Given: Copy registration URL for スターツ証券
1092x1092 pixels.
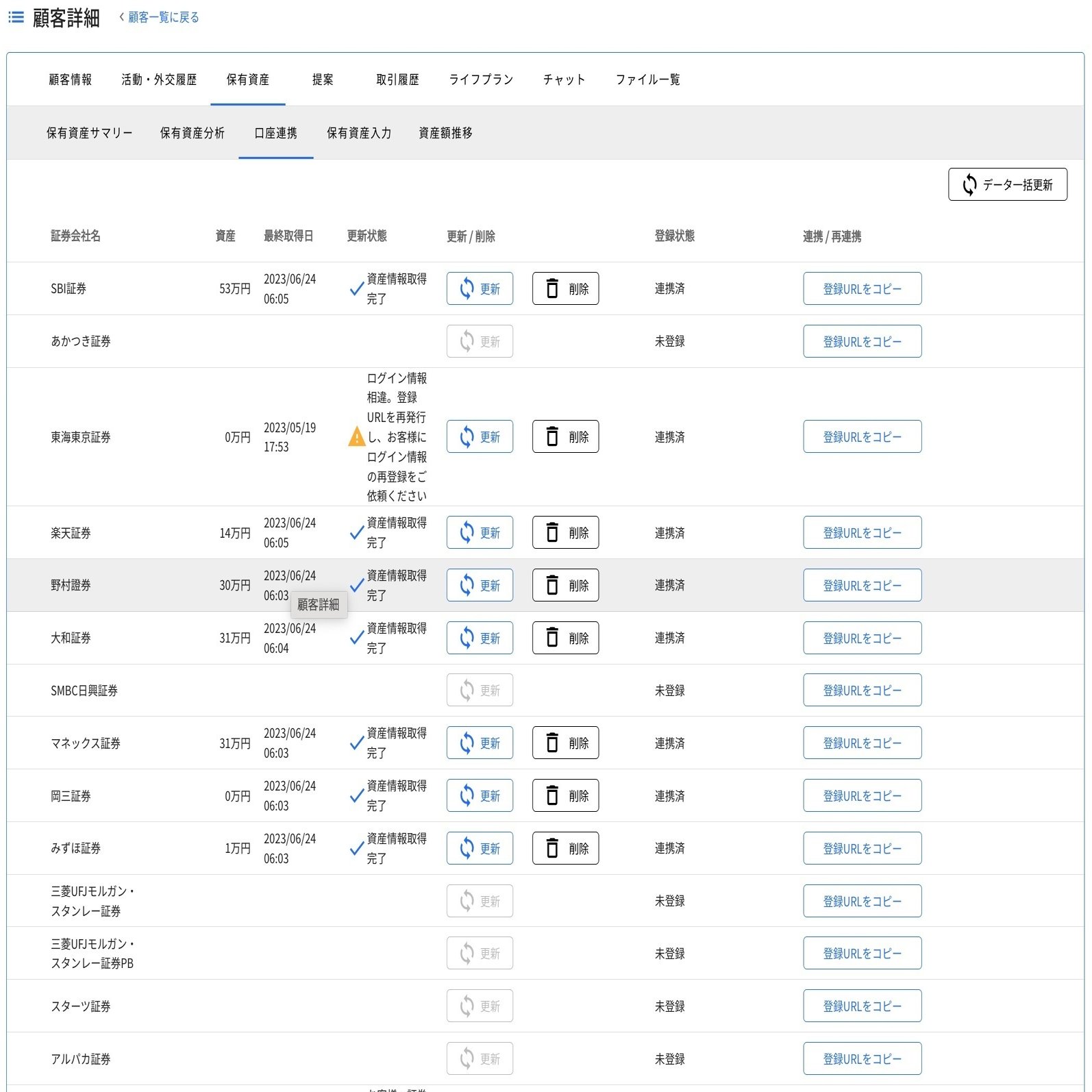Looking at the screenshot, I should 862,1006.
